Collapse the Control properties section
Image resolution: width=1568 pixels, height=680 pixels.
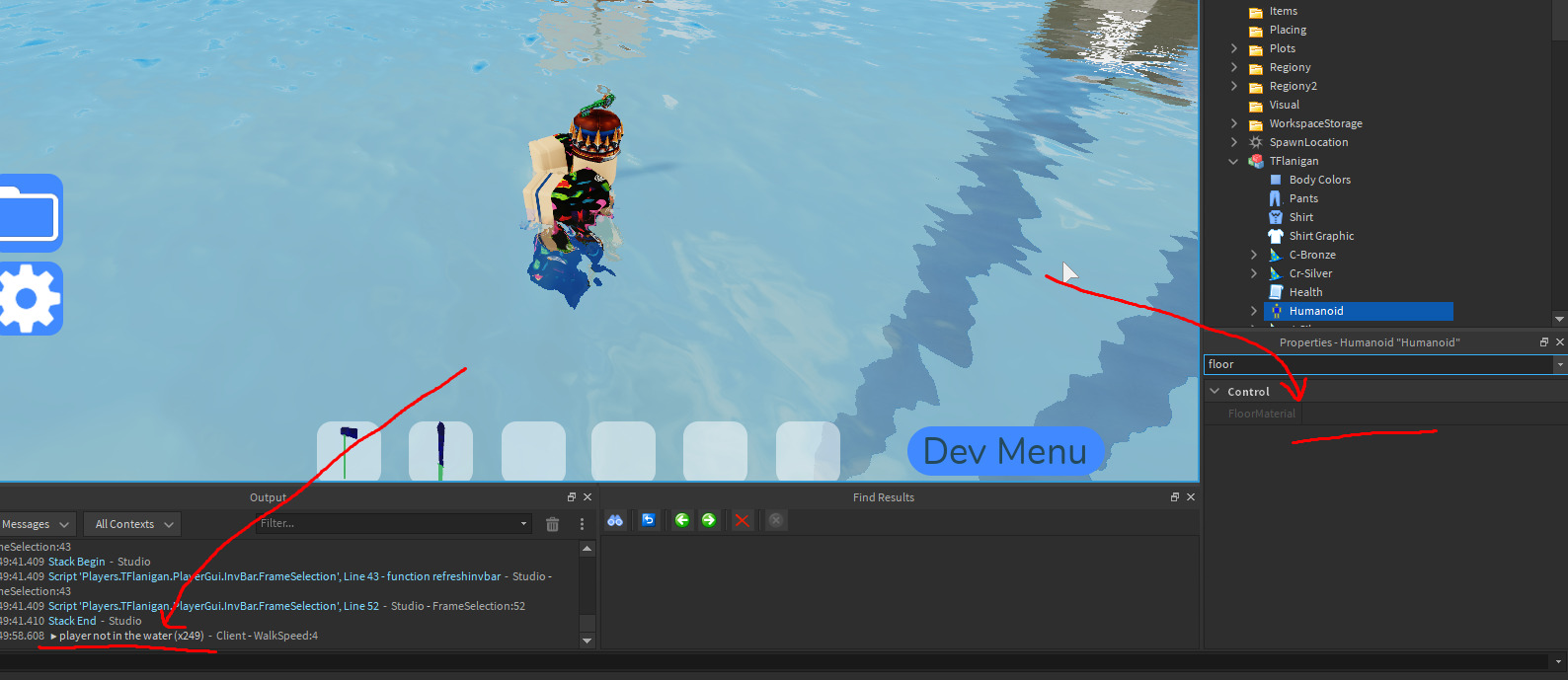click(x=1215, y=391)
